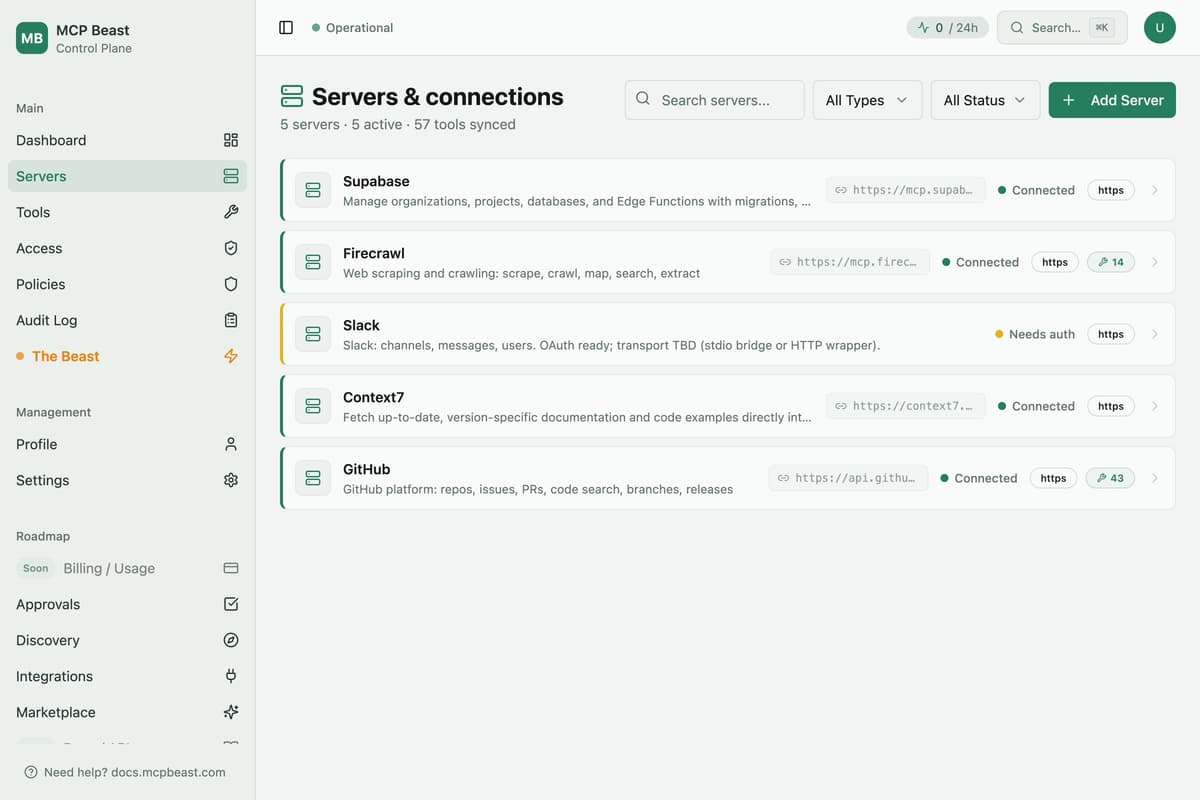
Task: Click the Slack https transport badge
Action: 1111,334
